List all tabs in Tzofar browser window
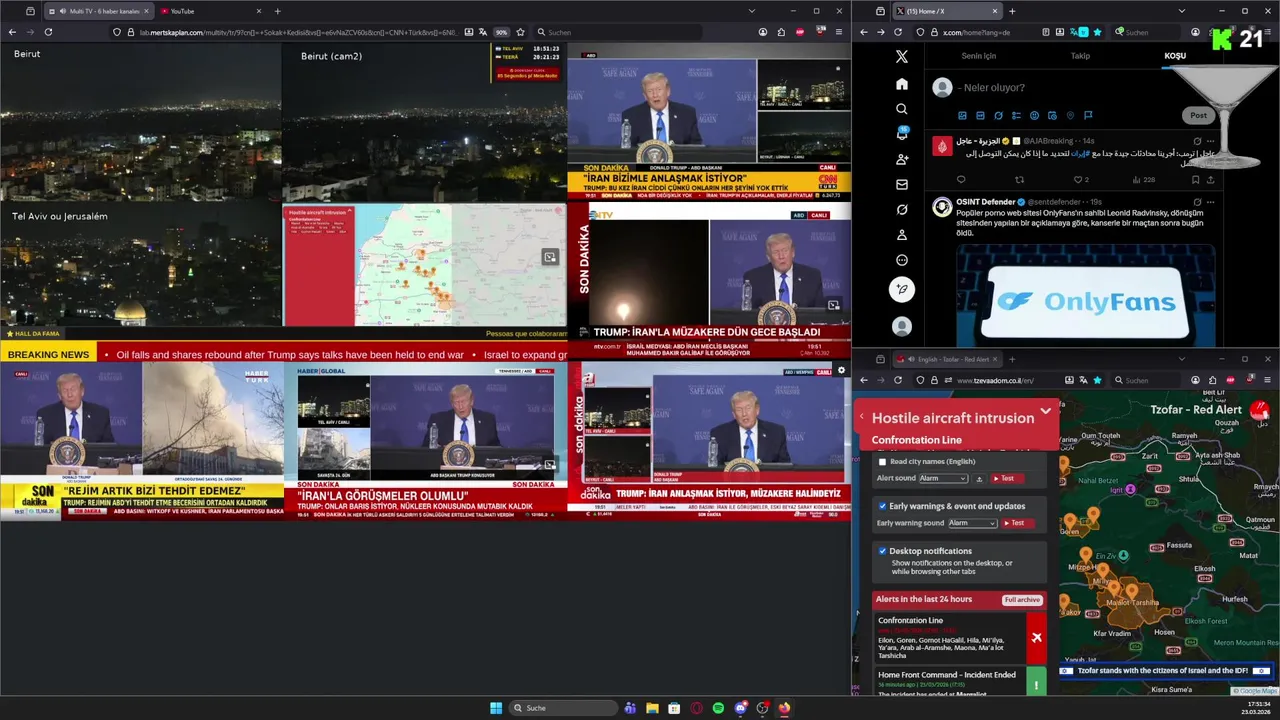Screen dimensions: 1280x720 (1181, 359)
